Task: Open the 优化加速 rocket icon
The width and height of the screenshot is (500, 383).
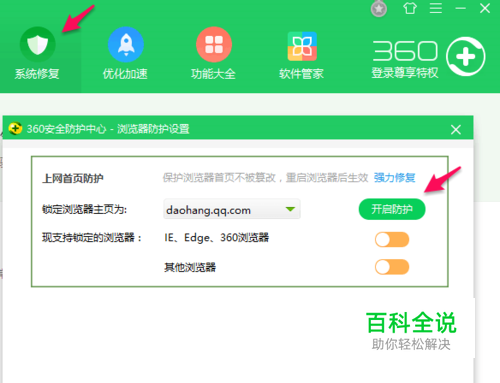Action: [126, 44]
